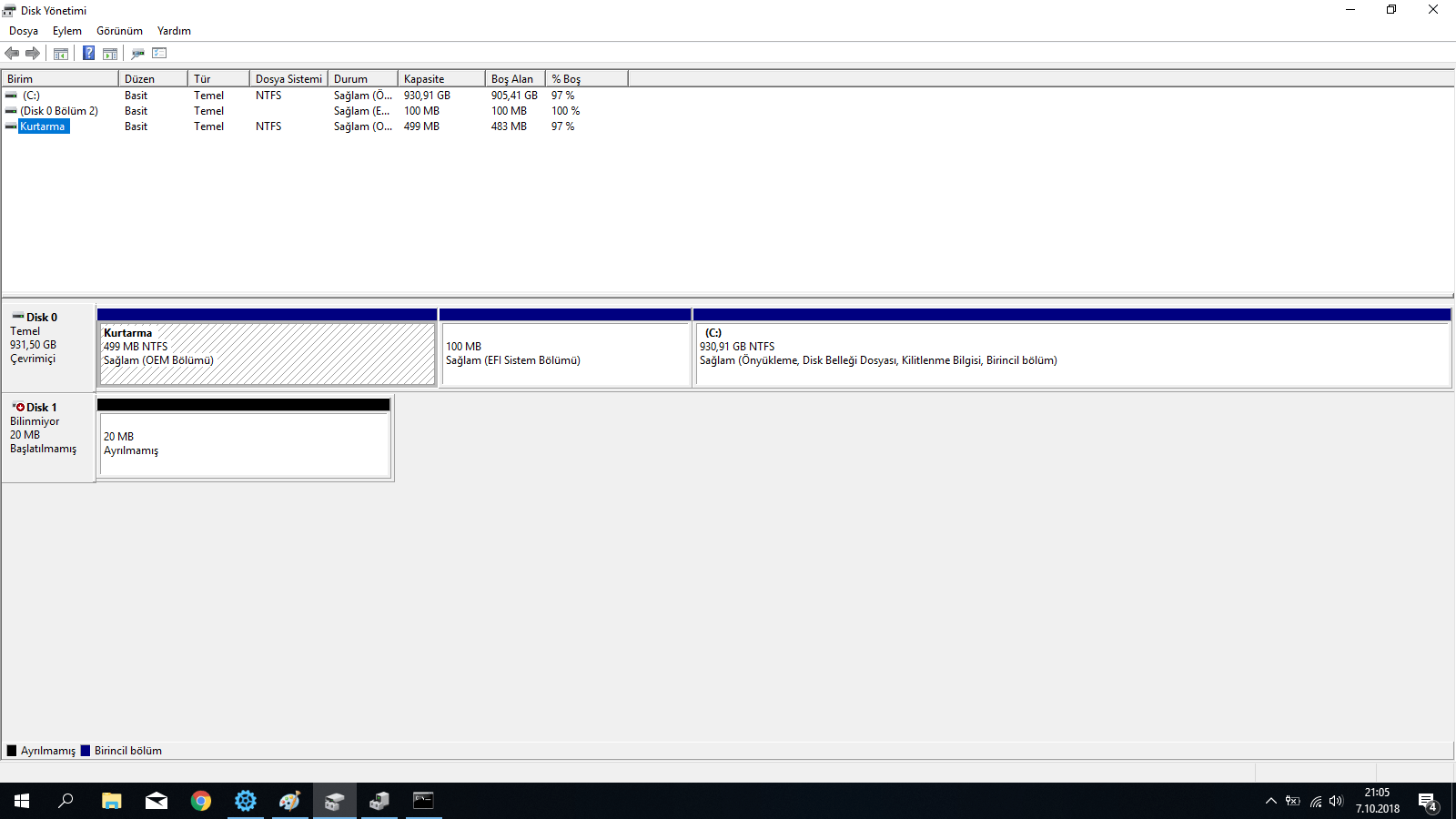Click the red error icon next to Disk 1
The width and height of the screenshot is (1456, 819).
point(19,407)
